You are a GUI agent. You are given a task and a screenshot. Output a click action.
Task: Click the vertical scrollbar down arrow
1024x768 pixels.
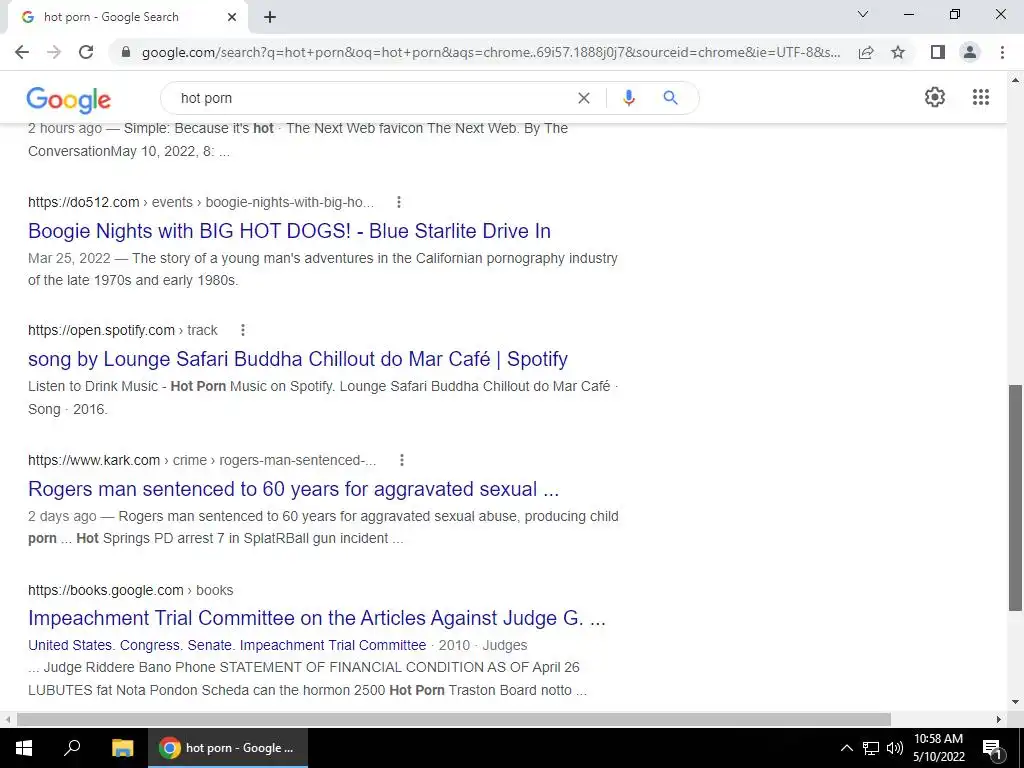pos(1015,702)
